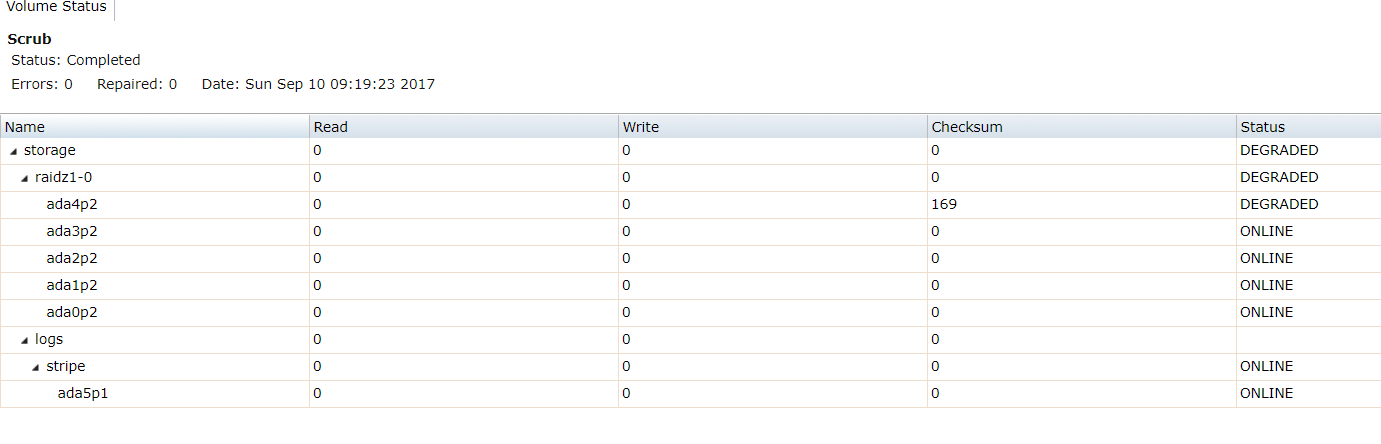Sort by the Status column header
Screen dimensions: 1381x444
point(1308,127)
